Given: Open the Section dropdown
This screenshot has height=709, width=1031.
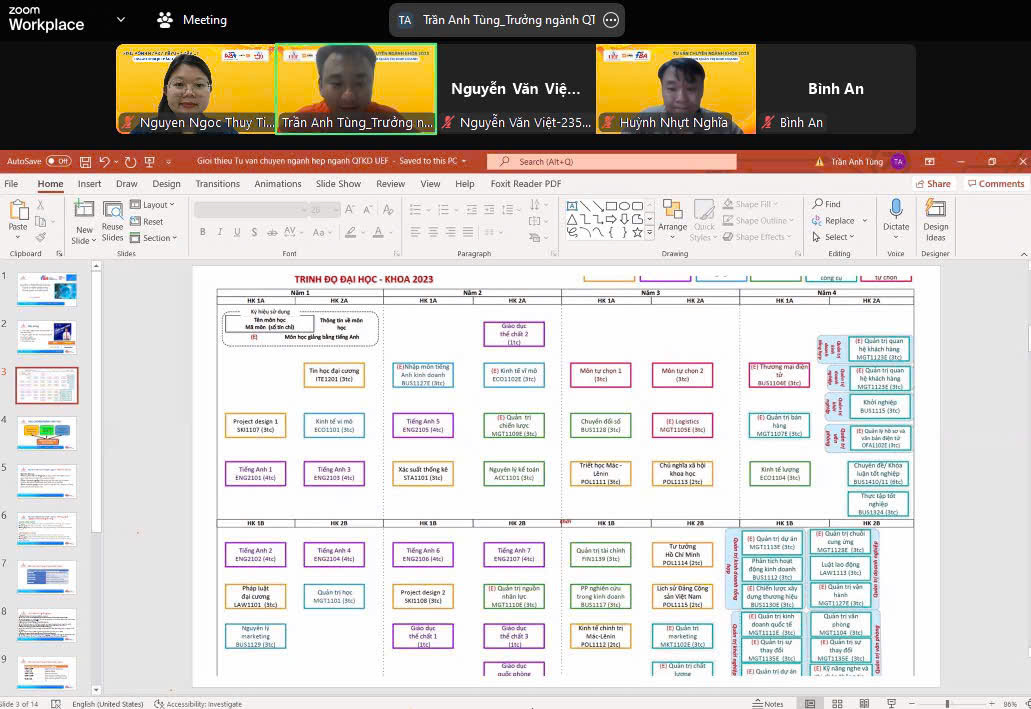Looking at the screenshot, I should pos(158,238).
